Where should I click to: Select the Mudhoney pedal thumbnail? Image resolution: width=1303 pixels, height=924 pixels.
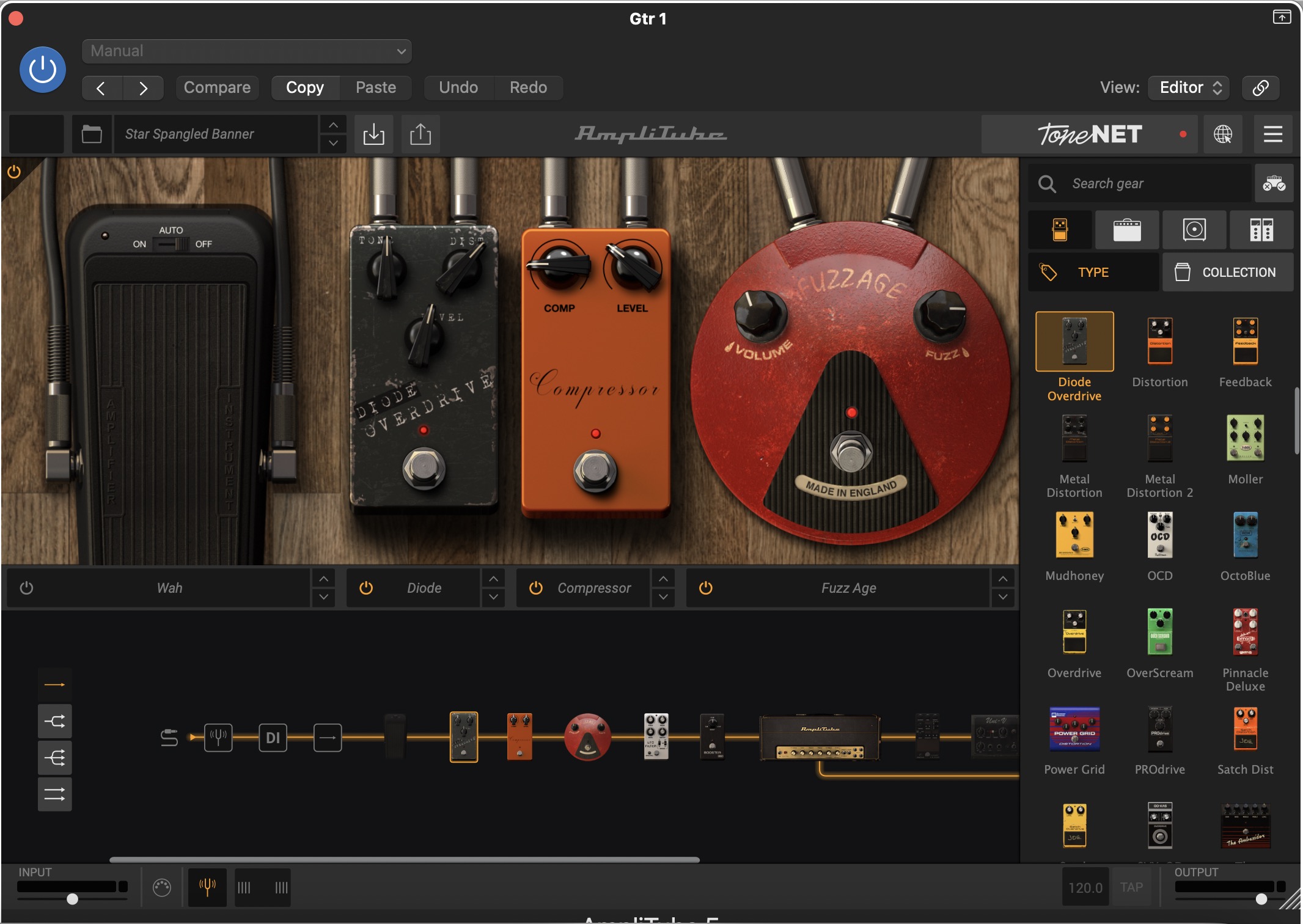click(1074, 535)
